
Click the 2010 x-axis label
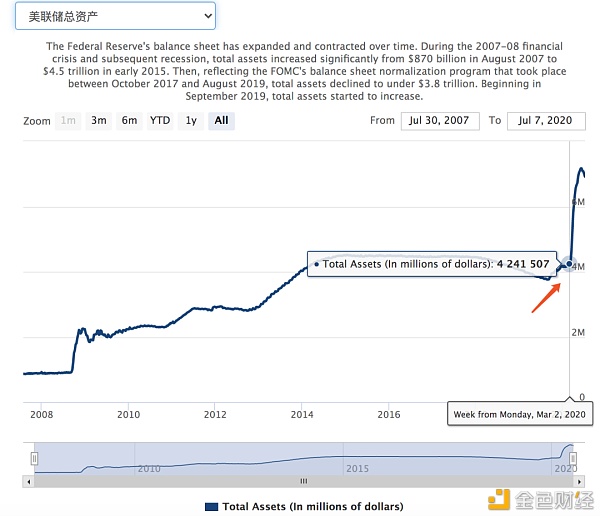[129, 415]
